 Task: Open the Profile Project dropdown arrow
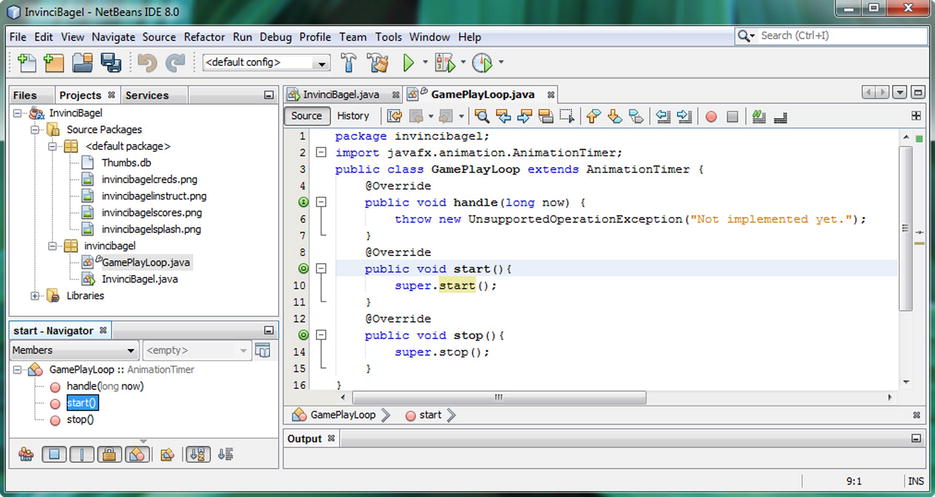click(501, 62)
